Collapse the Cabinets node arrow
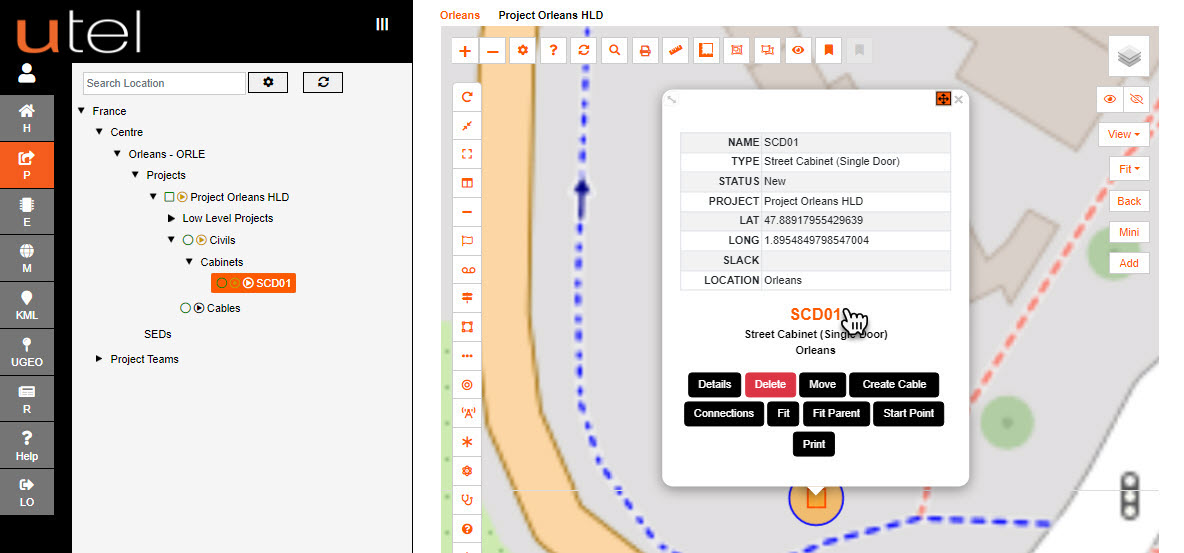The image size is (1184, 553). 189,262
